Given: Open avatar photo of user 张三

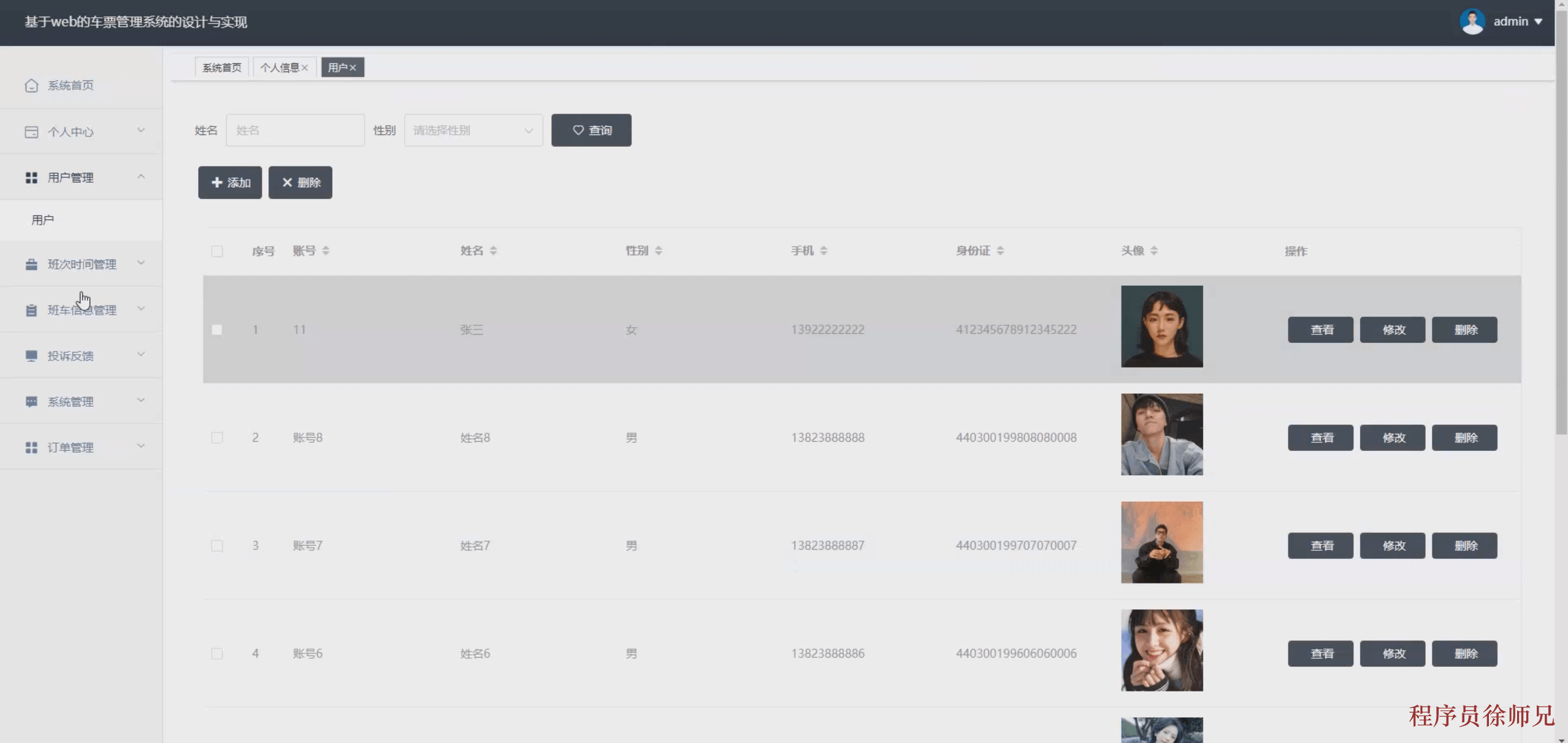Looking at the screenshot, I should tap(1162, 326).
